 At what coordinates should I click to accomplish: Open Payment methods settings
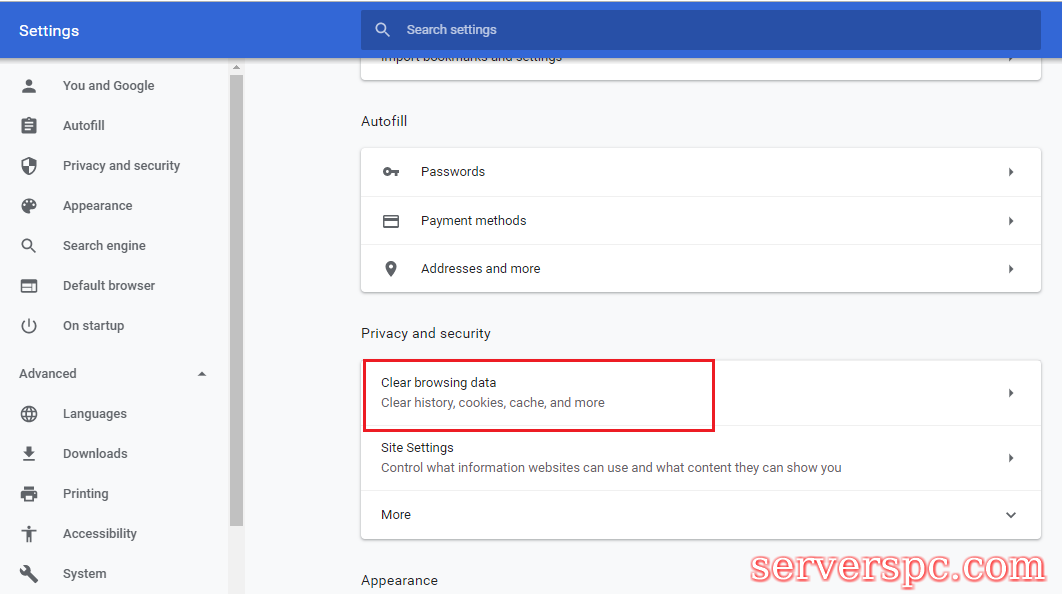coord(473,221)
